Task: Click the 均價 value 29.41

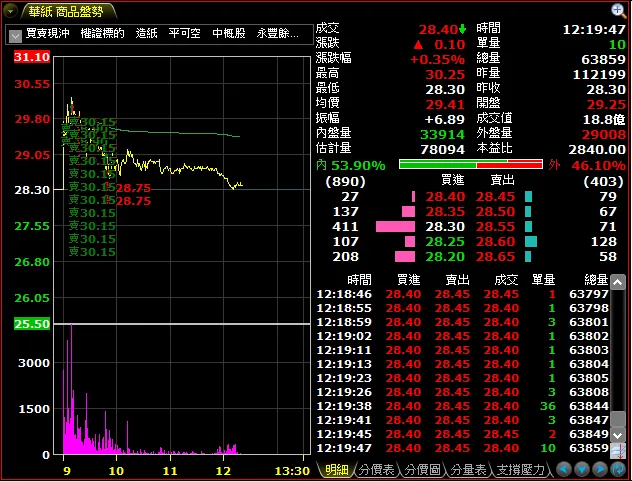Action: click(x=445, y=105)
